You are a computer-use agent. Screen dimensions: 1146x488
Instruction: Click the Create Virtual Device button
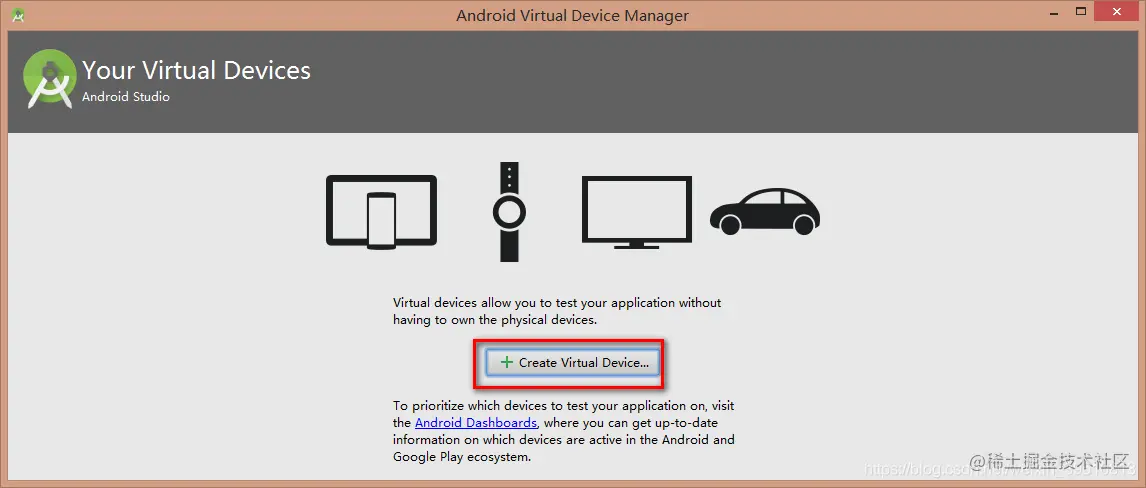pos(572,362)
